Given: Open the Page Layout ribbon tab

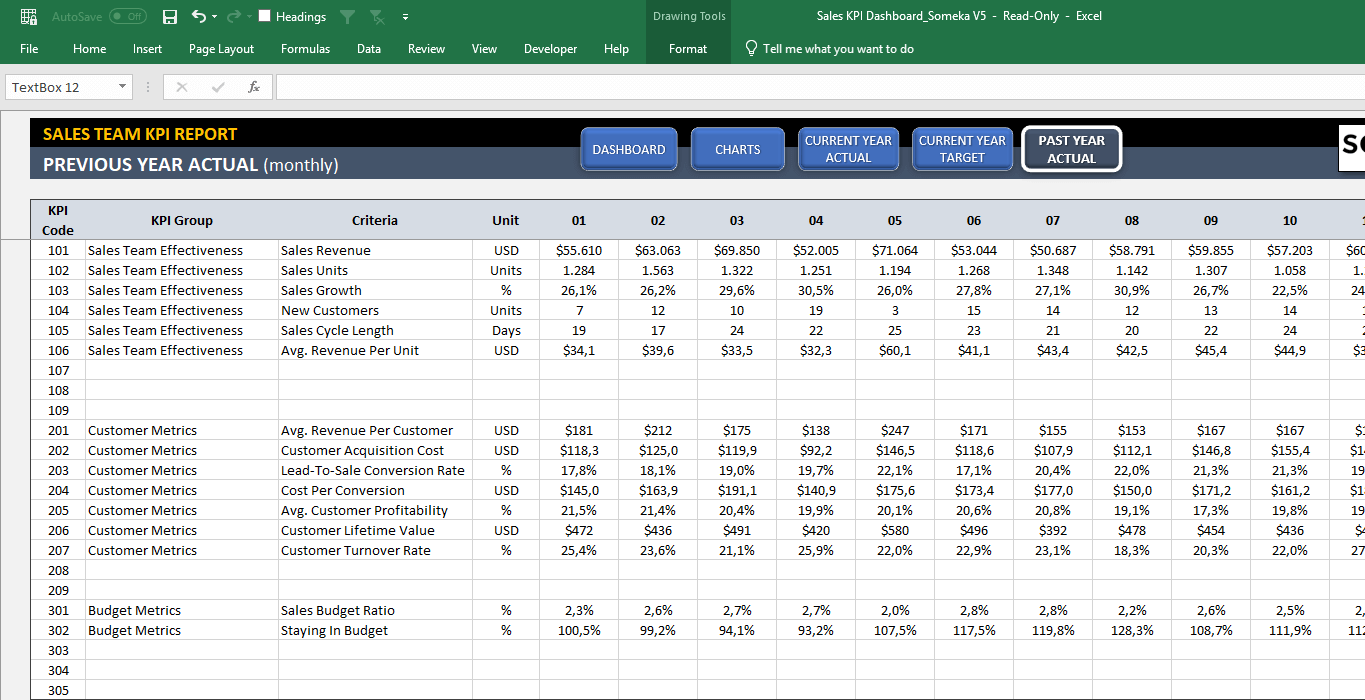Looking at the screenshot, I should click(x=221, y=48).
